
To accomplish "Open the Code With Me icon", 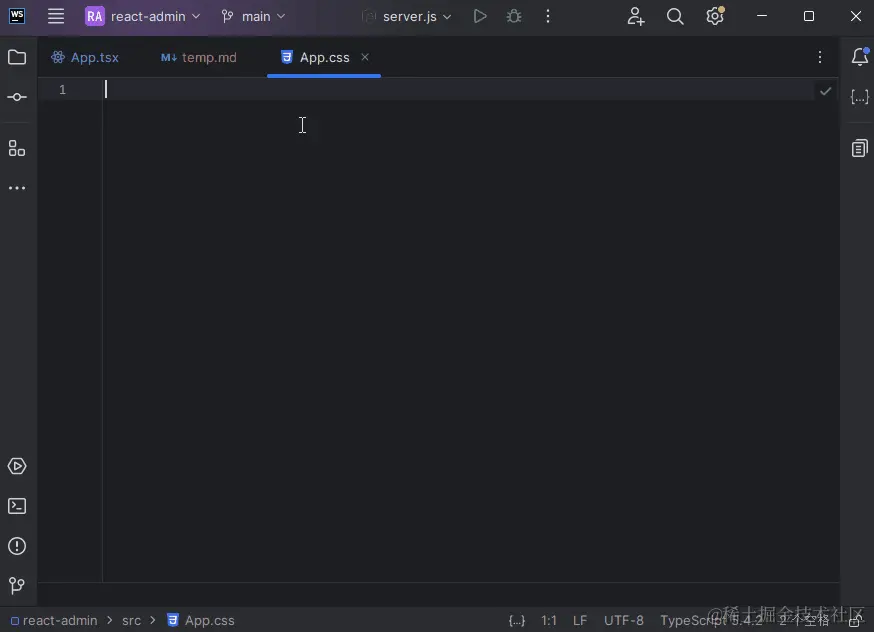I will [635, 16].
